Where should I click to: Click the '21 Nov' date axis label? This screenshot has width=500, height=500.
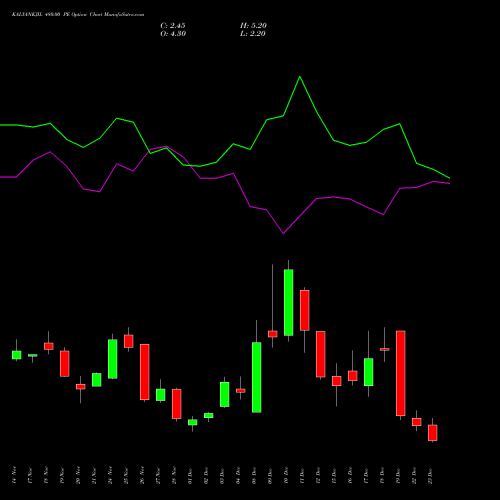click(x=94, y=475)
